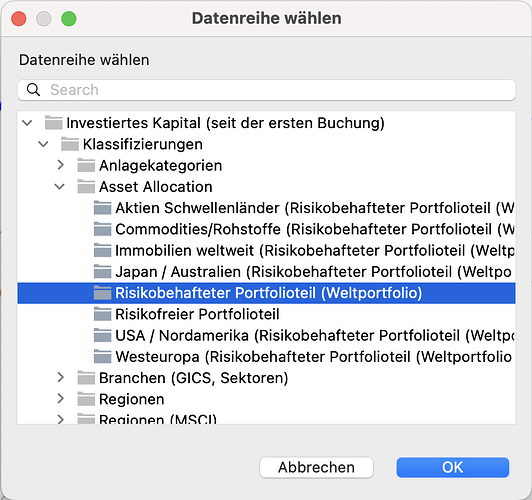Click folder icon of Aktien Schwellenländer
The width and height of the screenshot is (532, 500).
[102, 208]
